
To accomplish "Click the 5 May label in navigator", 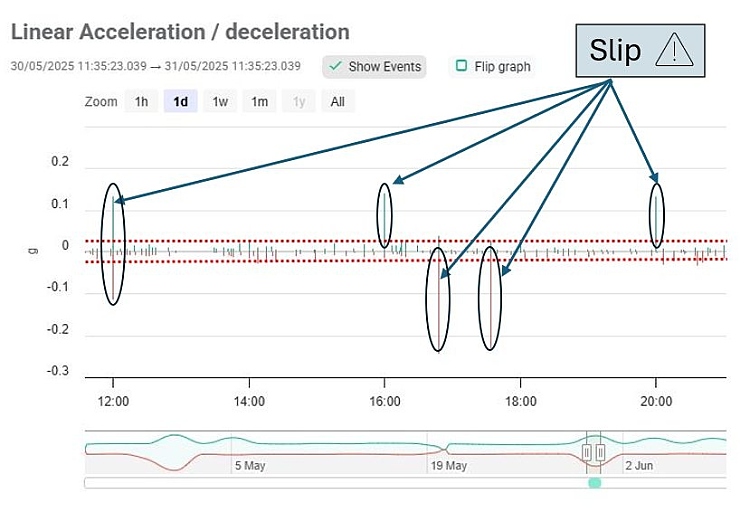I will [250, 466].
